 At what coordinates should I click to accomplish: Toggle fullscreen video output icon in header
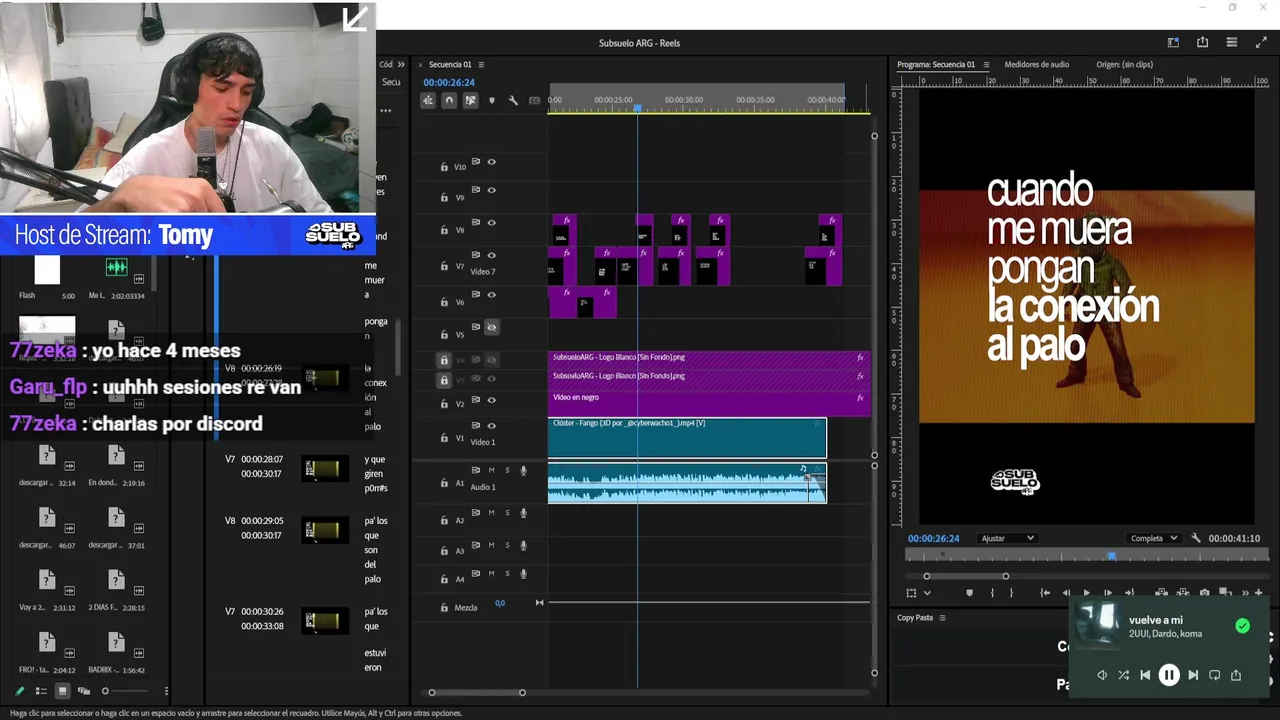[x=1261, y=42]
